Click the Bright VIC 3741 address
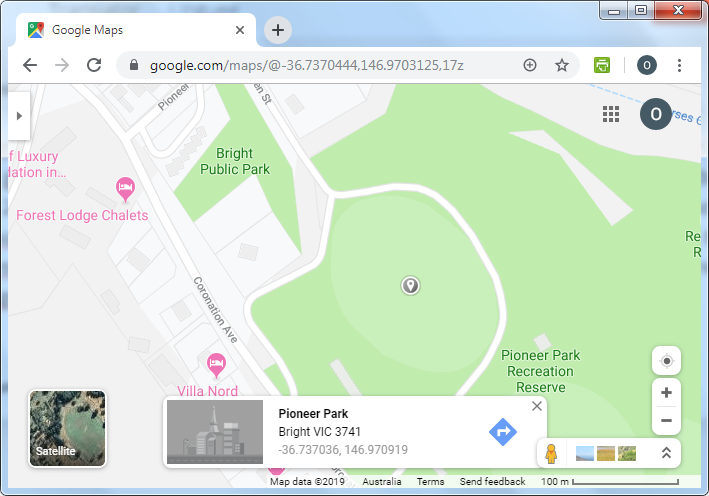 pos(320,432)
